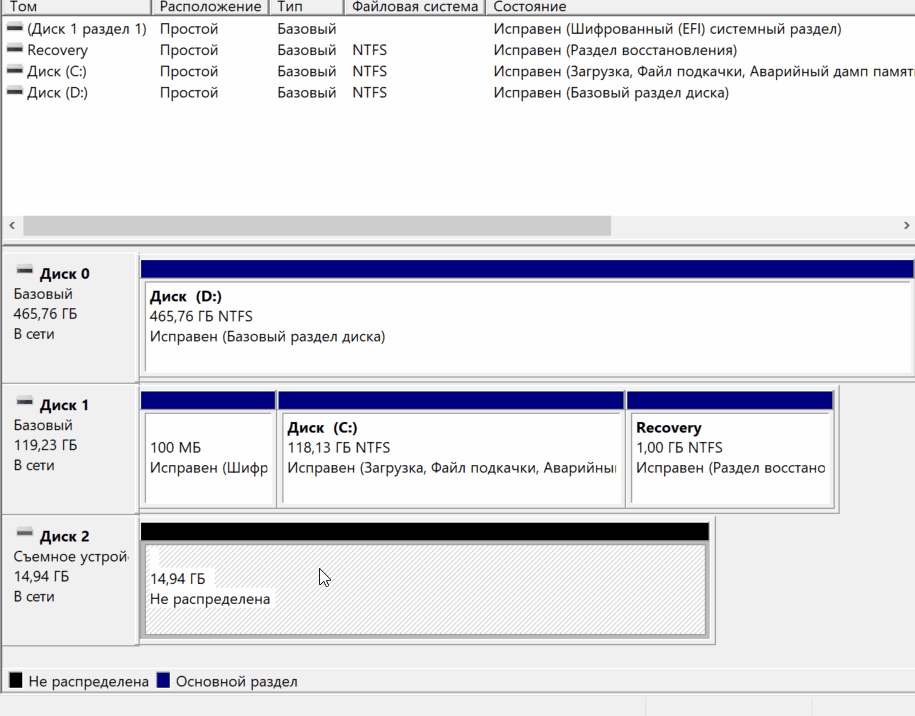Click the blue Основной раздел legend swatch

(163, 681)
